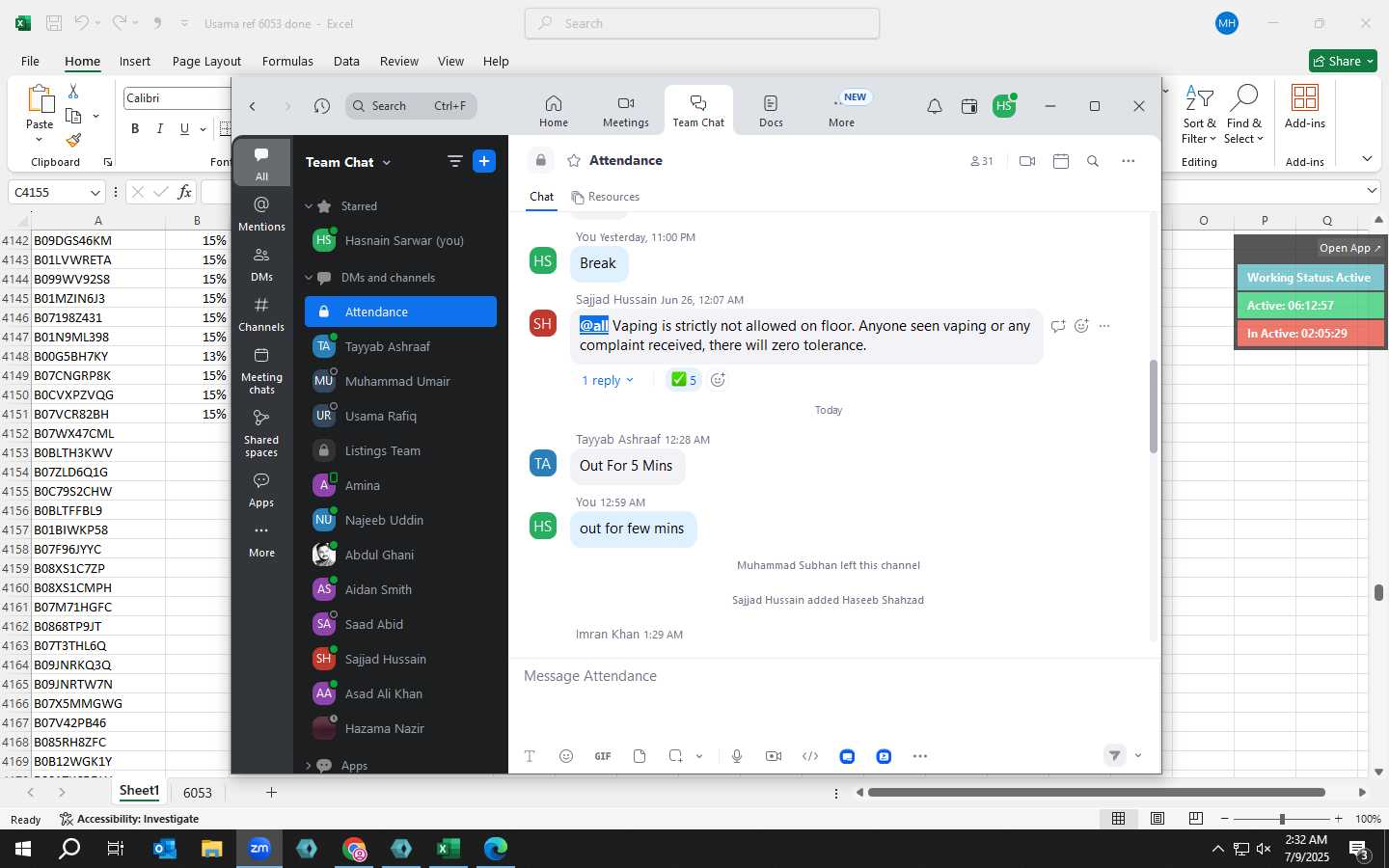Click the Zoom search box

tap(412, 106)
